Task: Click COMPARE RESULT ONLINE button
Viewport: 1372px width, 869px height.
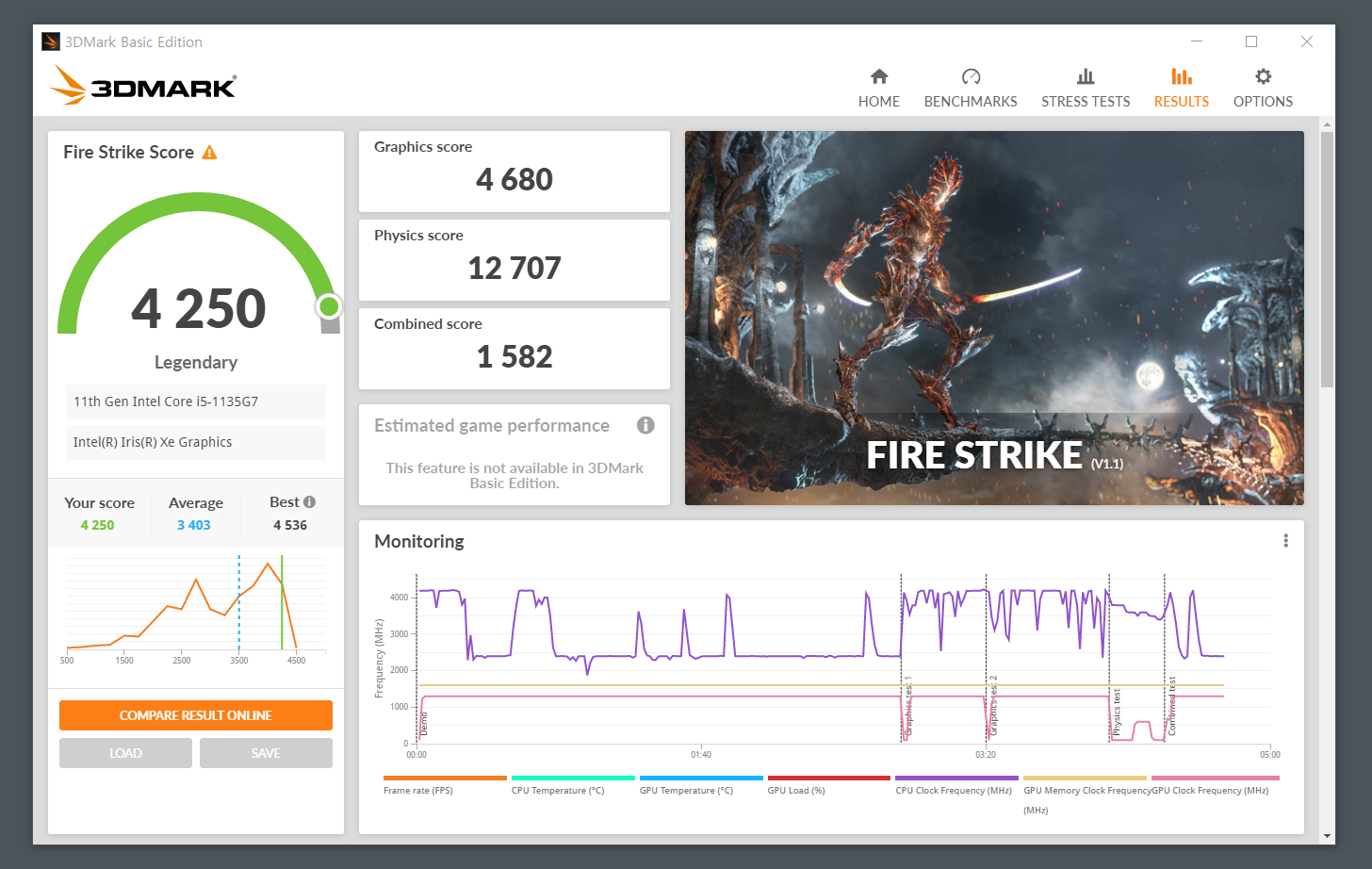Action: (196, 715)
